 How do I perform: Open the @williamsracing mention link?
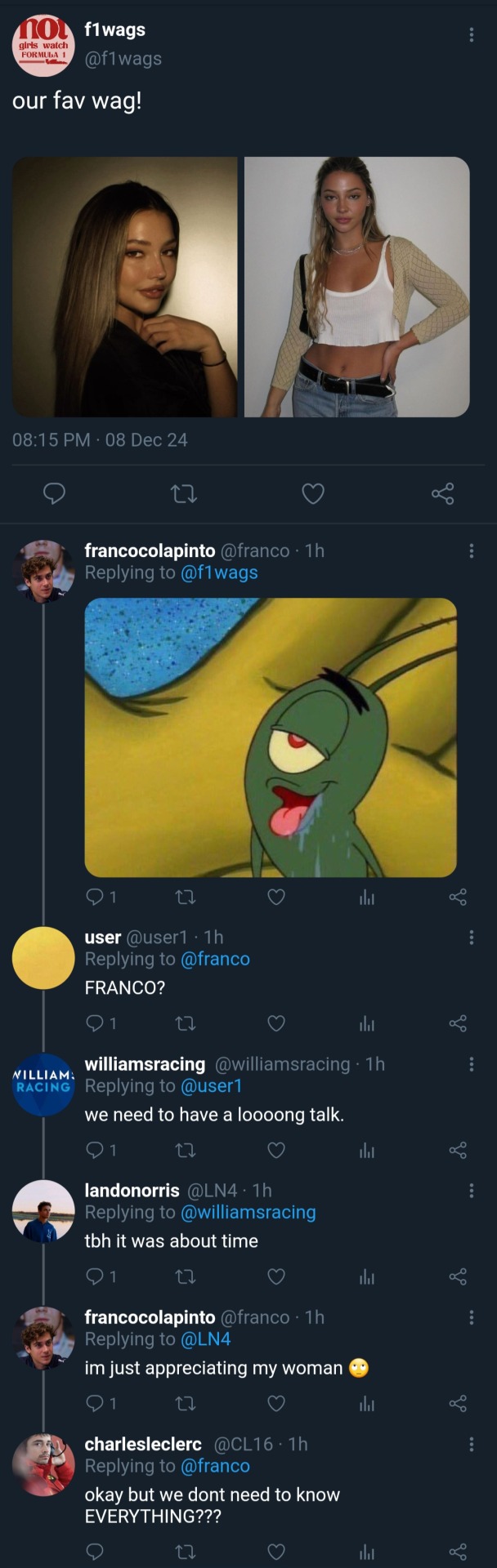248,1212
